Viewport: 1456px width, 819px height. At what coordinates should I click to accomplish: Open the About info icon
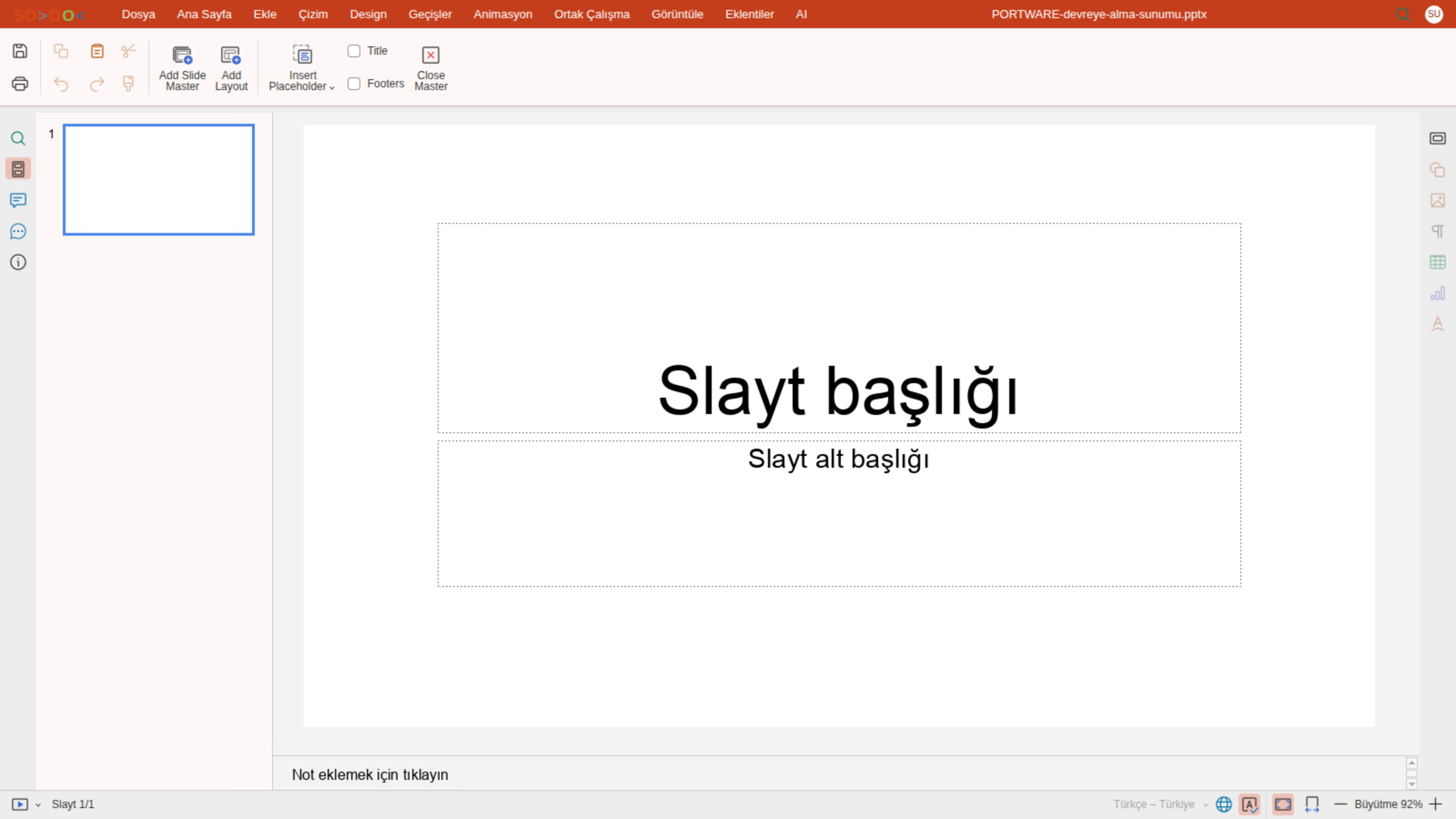pos(18,262)
